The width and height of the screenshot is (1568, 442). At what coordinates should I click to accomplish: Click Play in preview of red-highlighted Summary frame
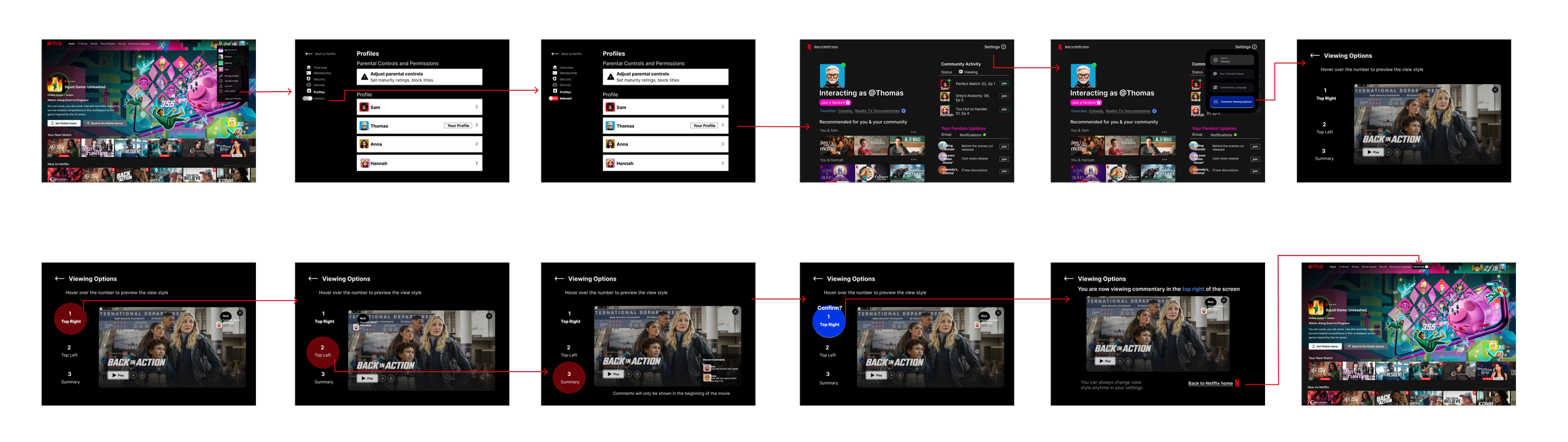[612, 374]
